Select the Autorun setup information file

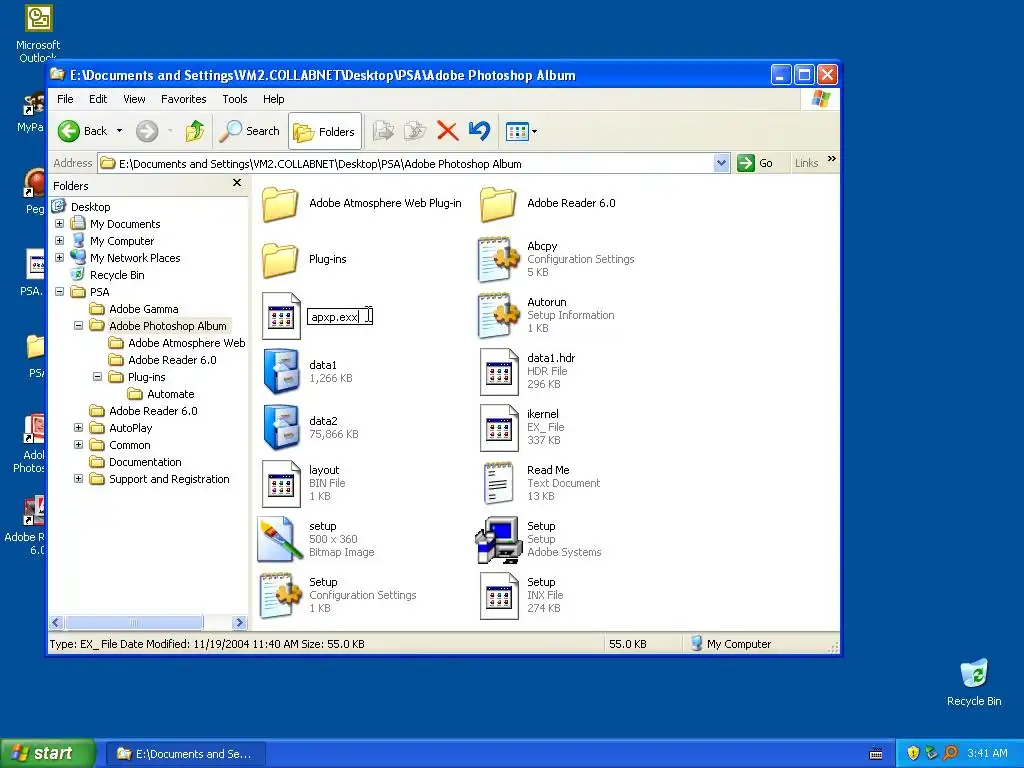tap(499, 315)
